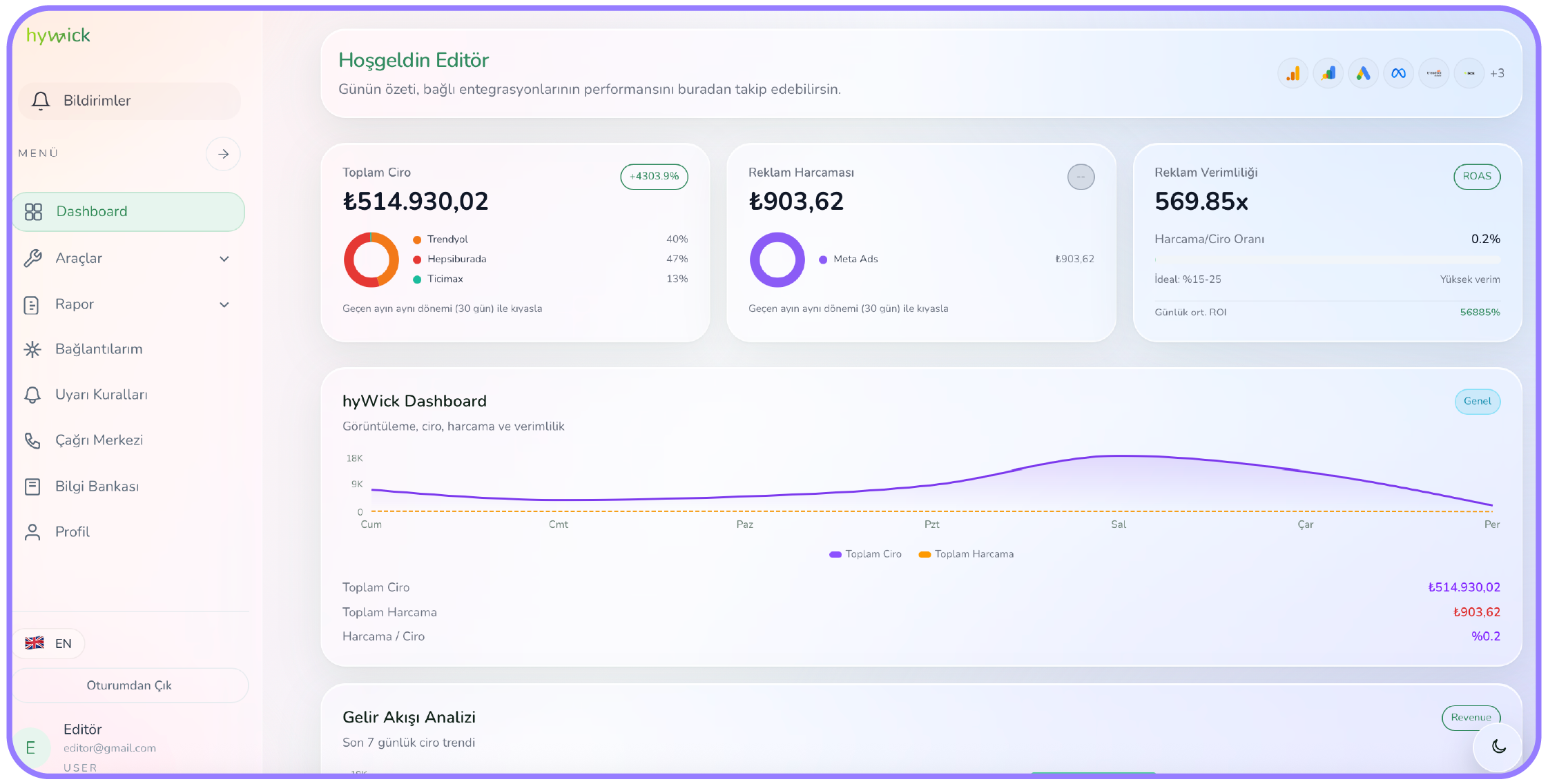
Task: Click the Pzt label on the chart axis
Action: [x=932, y=525]
